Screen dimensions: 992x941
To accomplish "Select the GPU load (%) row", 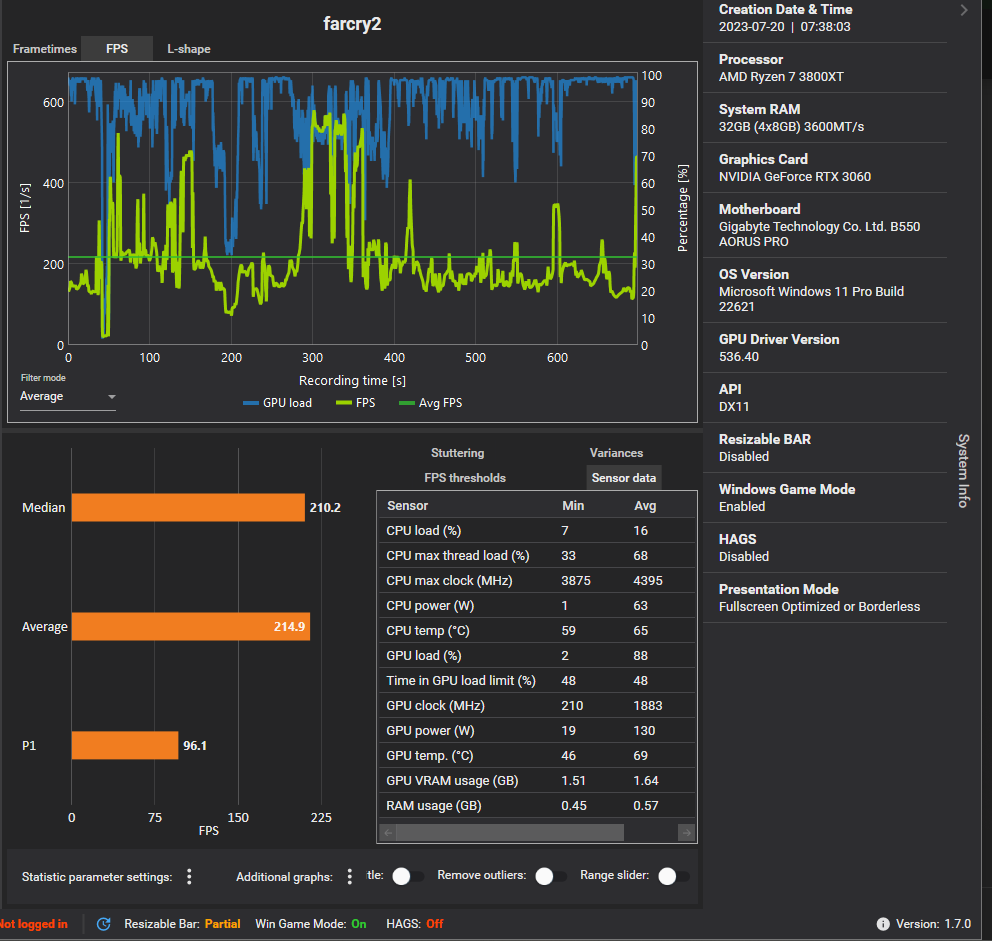I will pyautogui.click(x=536, y=656).
